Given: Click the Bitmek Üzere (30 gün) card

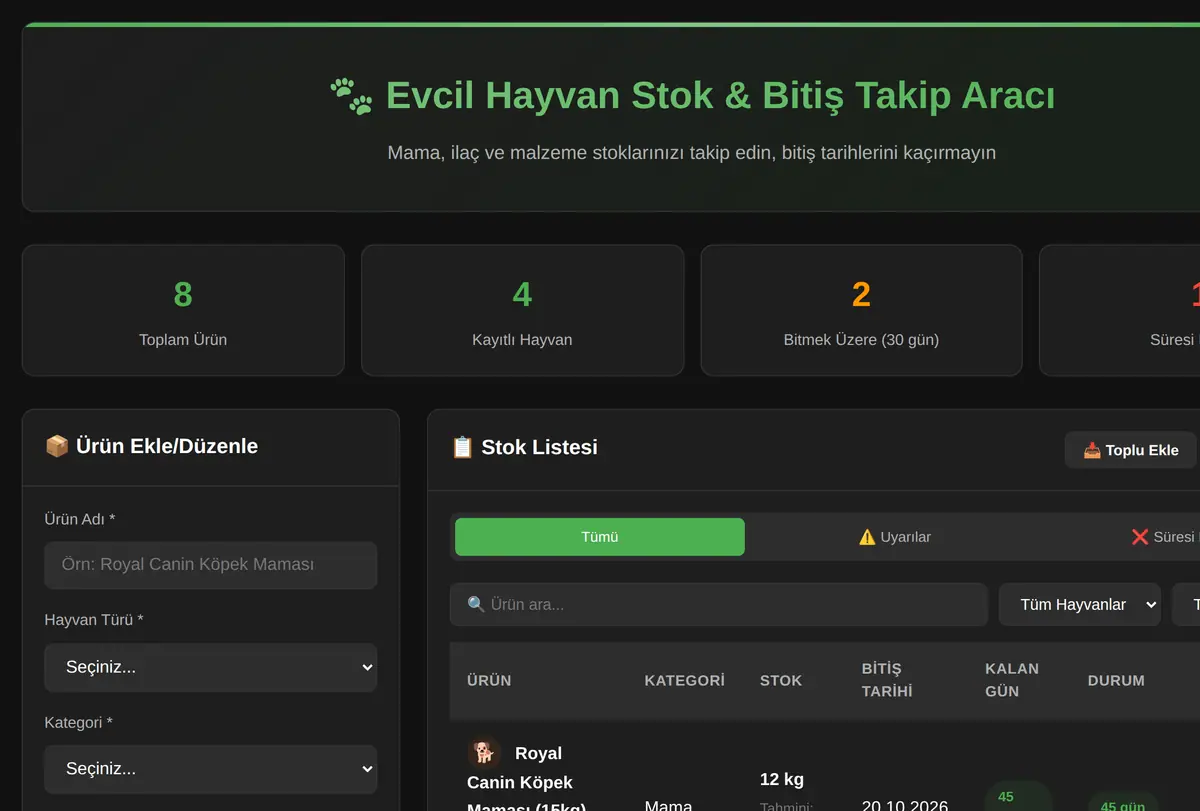Looking at the screenshot, I should [861, 310].
